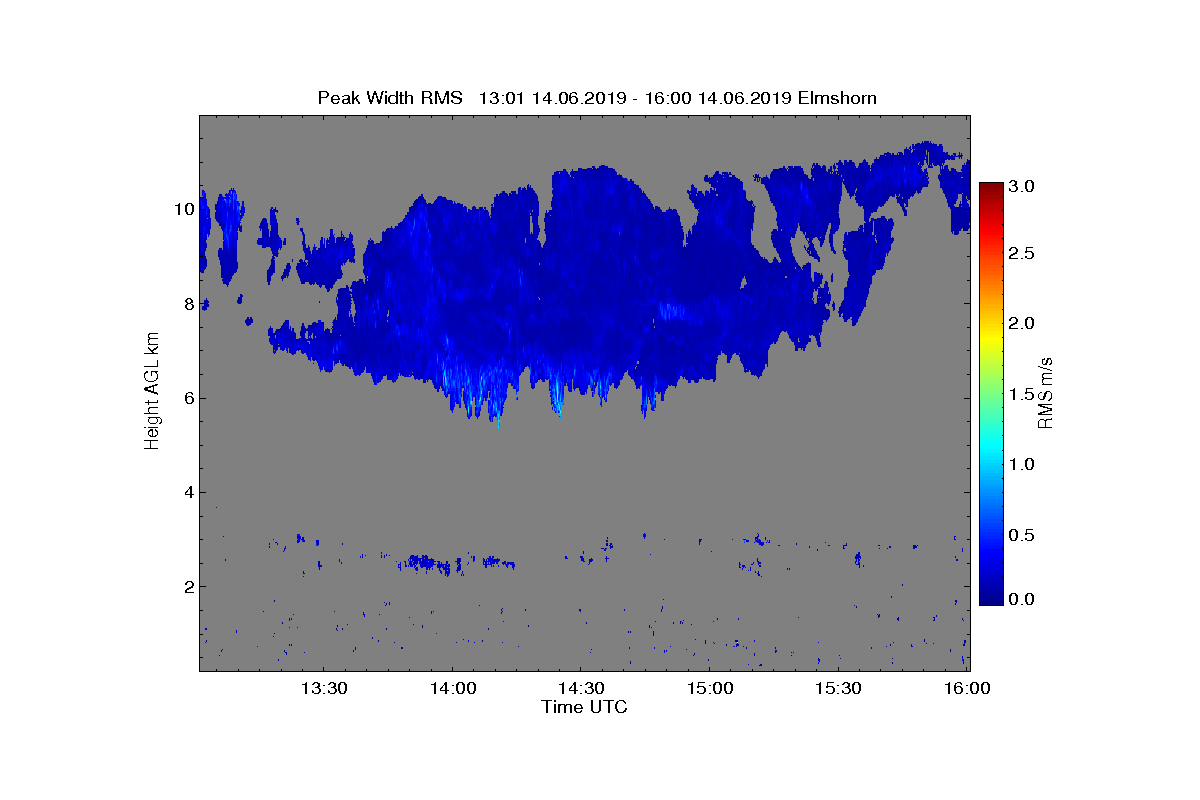Click the colorbar value "0.5"

[1022, 534]
